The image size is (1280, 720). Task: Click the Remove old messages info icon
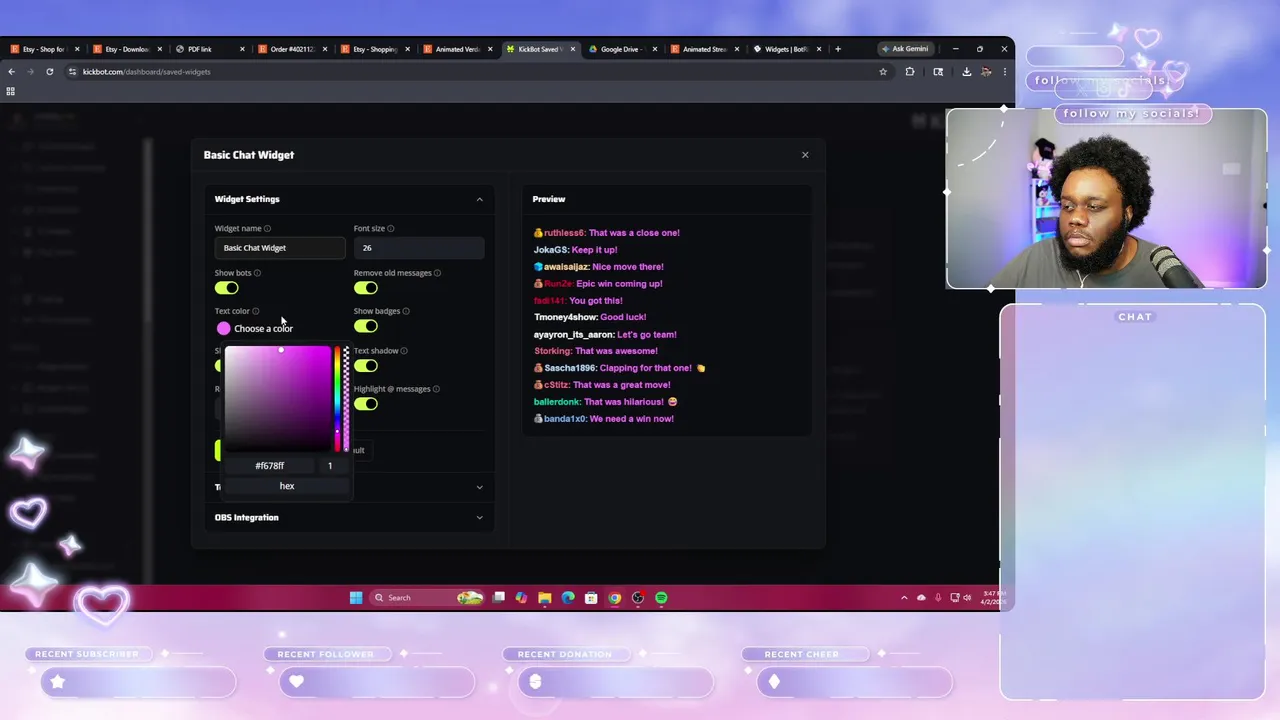[437, 273]
